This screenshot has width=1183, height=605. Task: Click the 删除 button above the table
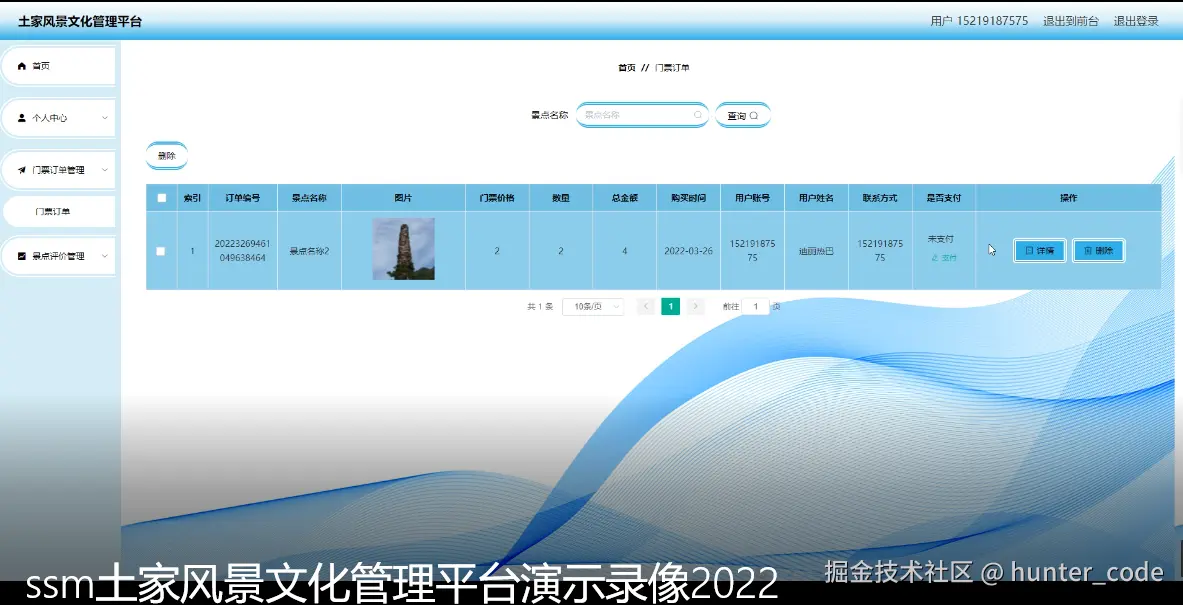[167, 156]
